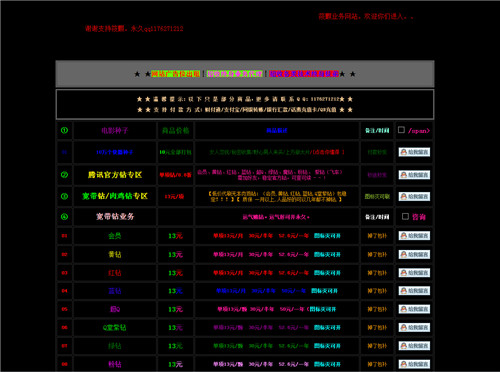Open QQ message button for 宽带钻/肉鸡钻专区
The image size is (500, 372).
[414, 197]
